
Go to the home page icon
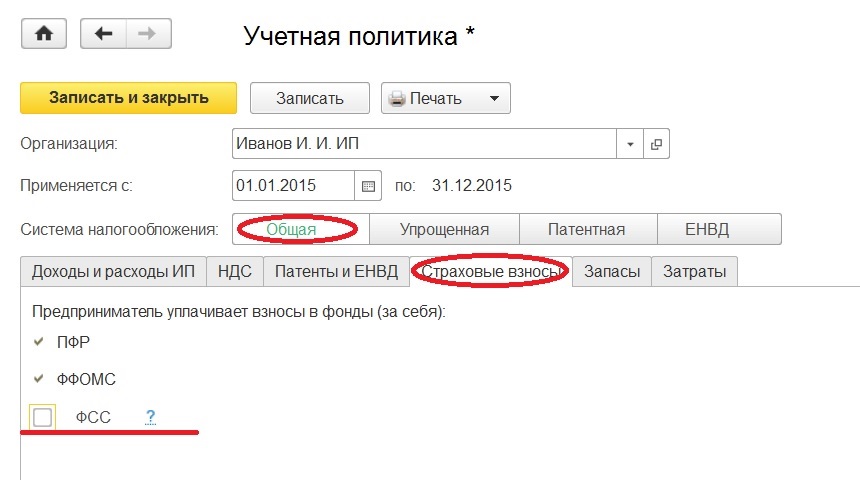tap(44, 33)
